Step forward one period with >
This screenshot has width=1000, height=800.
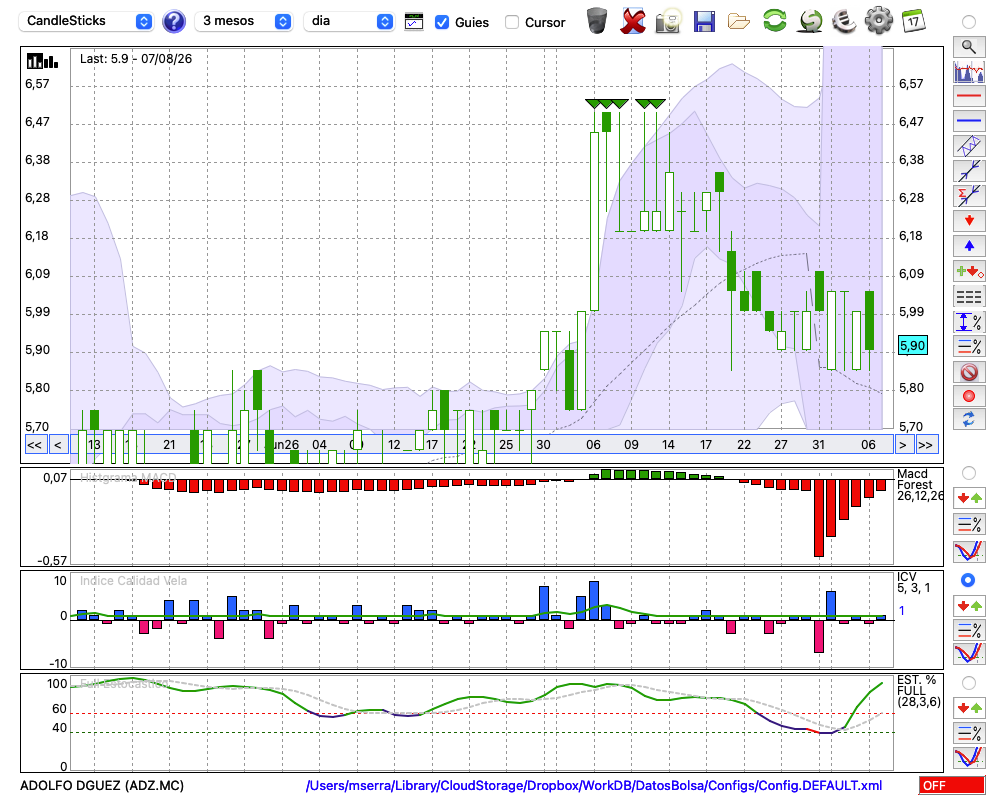click(x=902, y=445)
